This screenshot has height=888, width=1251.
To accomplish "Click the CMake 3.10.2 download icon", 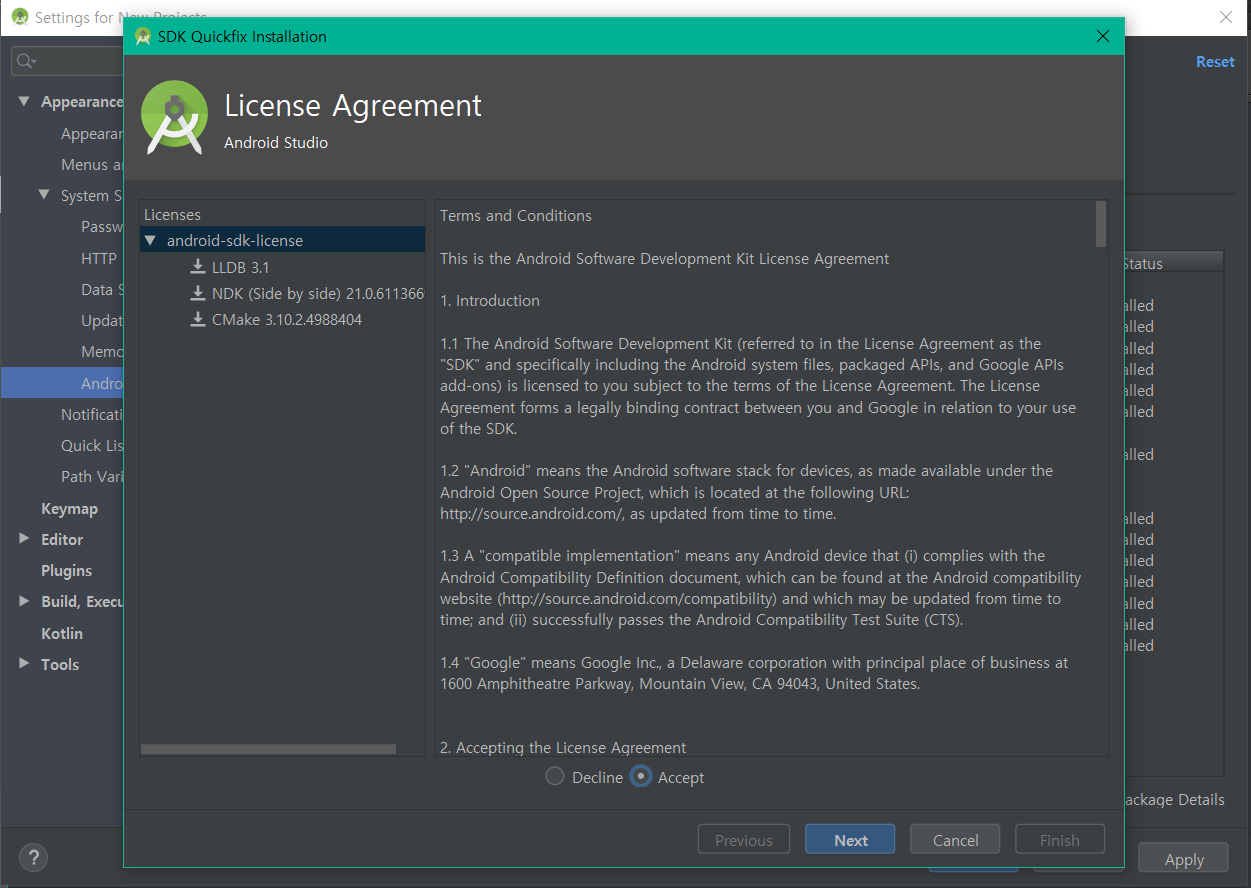I will 197,320.
